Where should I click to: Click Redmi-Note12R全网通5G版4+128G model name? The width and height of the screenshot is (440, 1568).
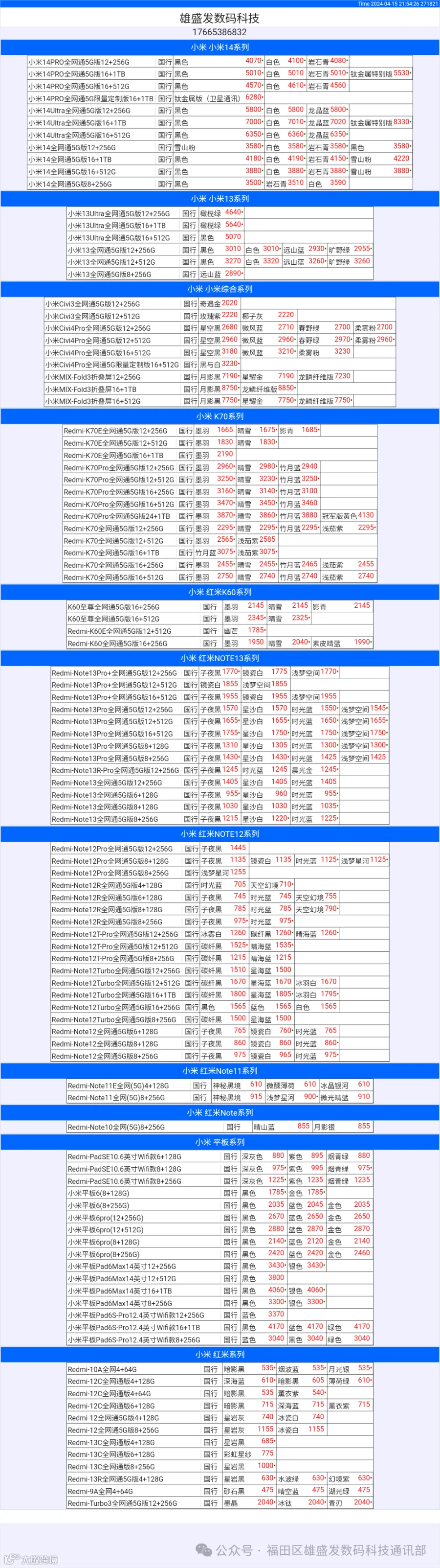(x=107, y=886)
